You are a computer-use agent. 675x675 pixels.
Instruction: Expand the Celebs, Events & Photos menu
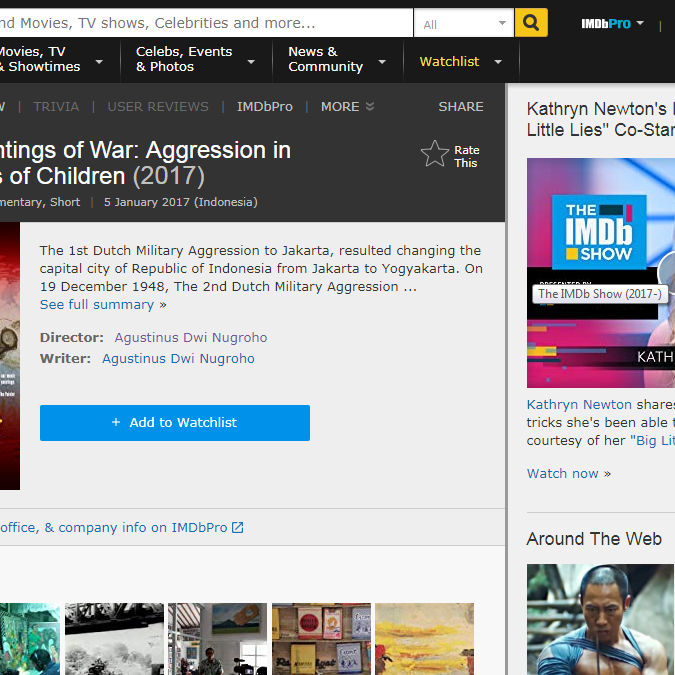[x=195, y=60]
